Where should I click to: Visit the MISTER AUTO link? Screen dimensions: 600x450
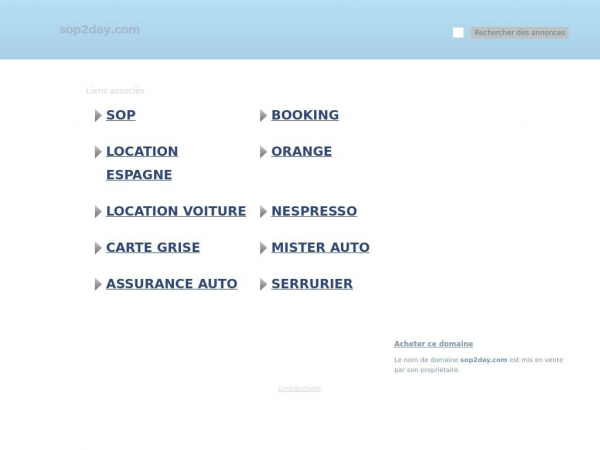point(320,247)
